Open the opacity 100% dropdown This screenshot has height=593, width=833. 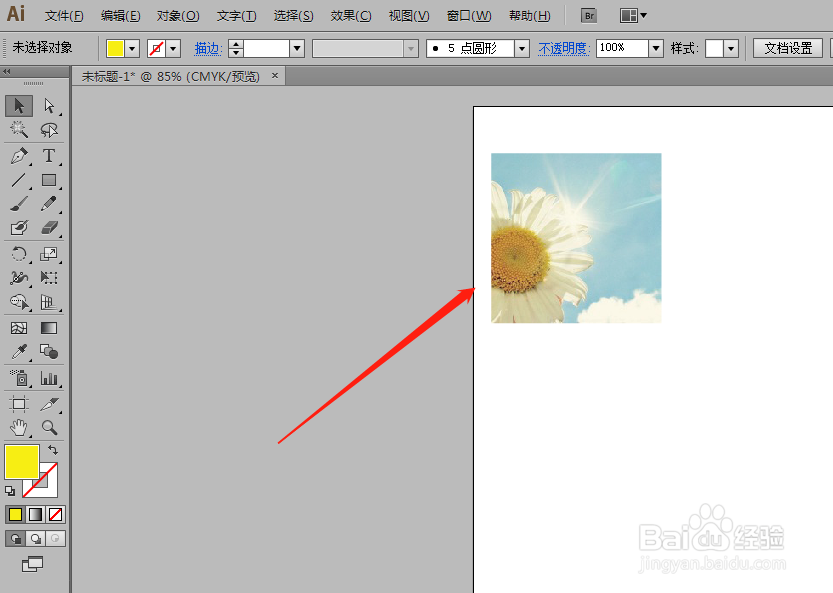coord(656,49)
